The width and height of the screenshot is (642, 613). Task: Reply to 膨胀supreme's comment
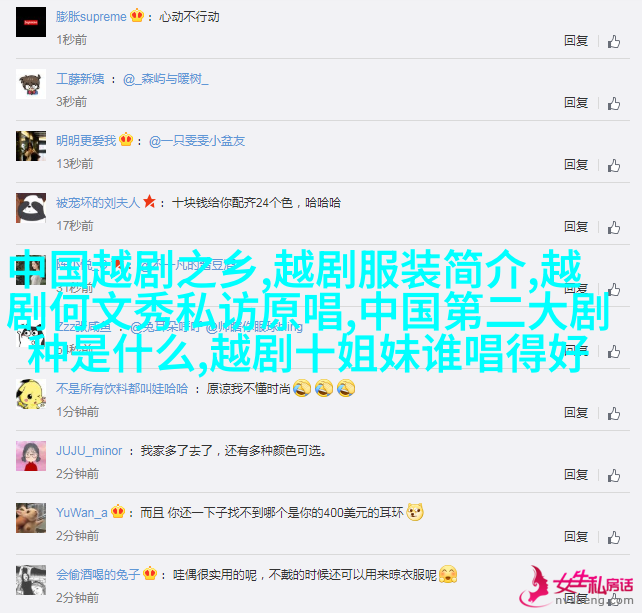click(576, 41)
